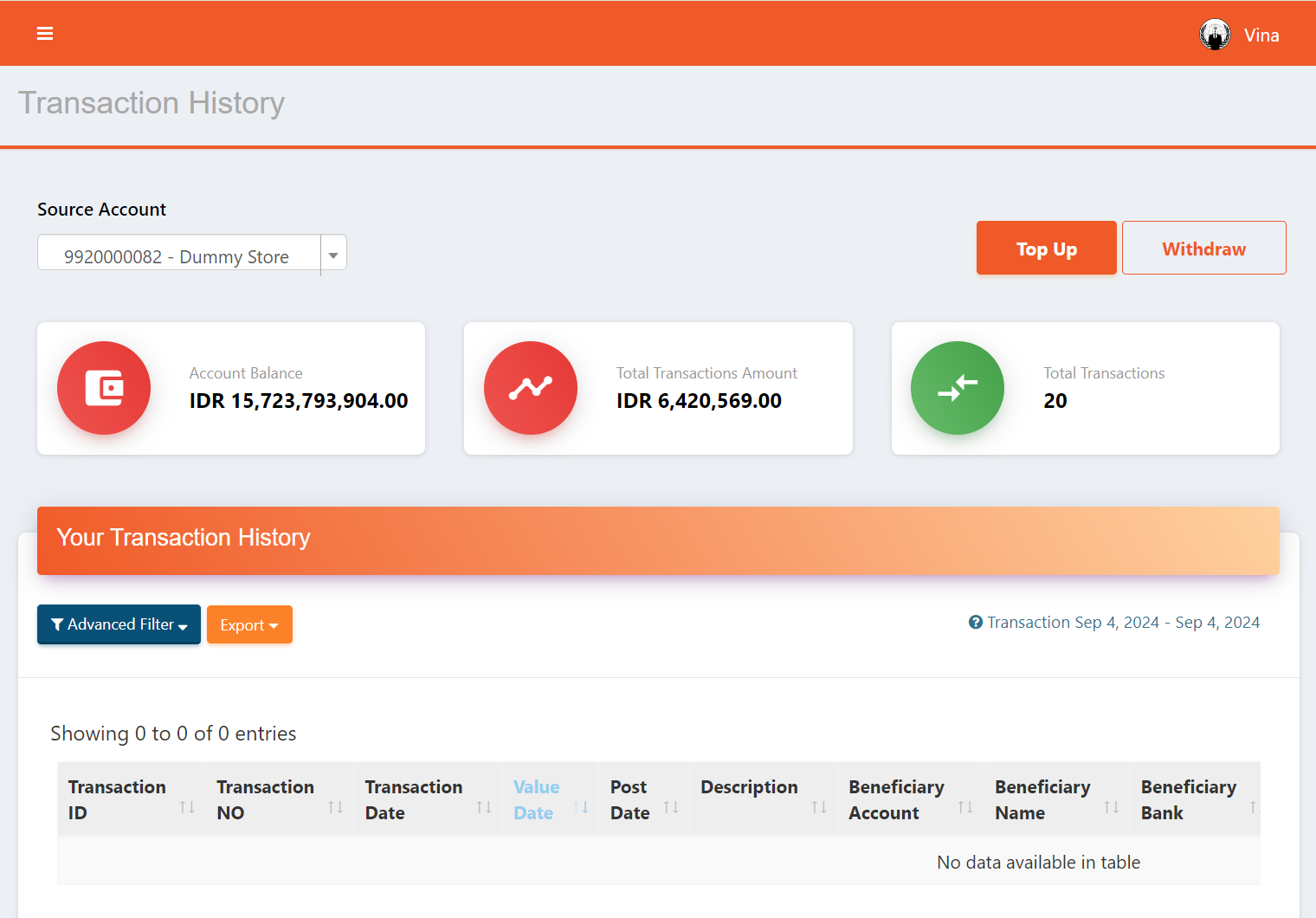
Task: Sort by Beneficiary Name column header
Action: click(1042, 799)
